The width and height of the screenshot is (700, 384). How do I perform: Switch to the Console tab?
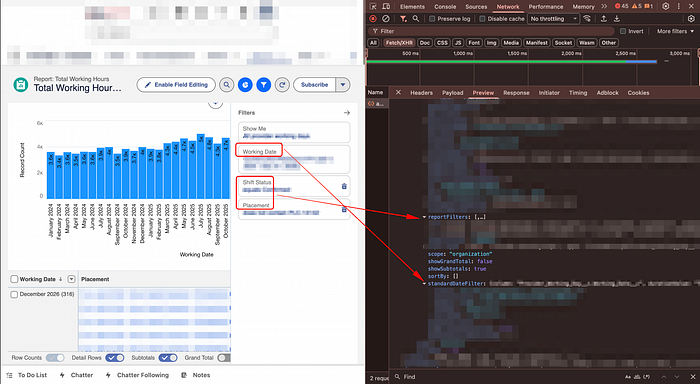[445, 7]
